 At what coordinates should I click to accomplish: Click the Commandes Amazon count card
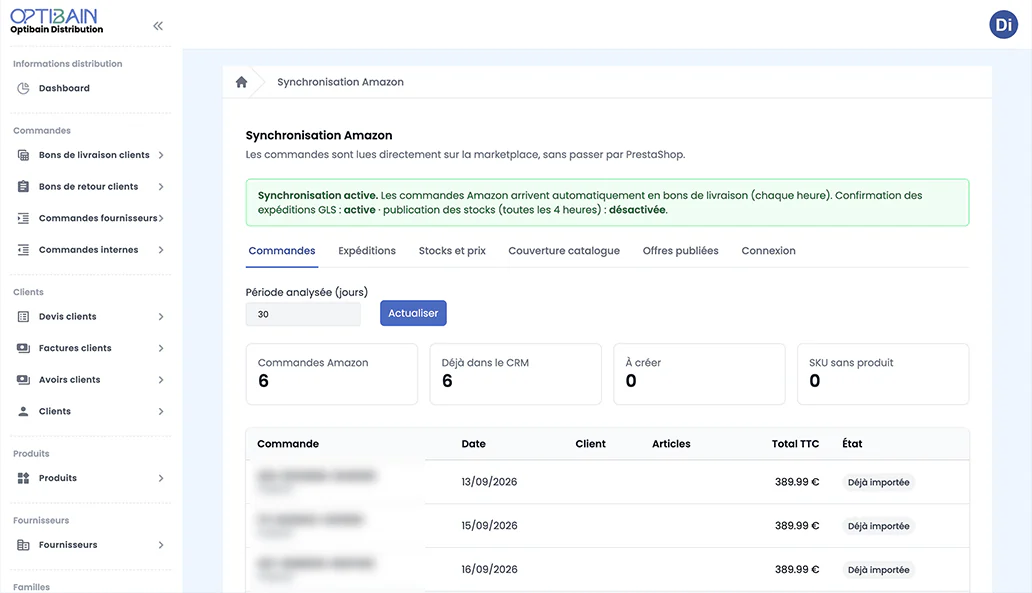(332, 374)
